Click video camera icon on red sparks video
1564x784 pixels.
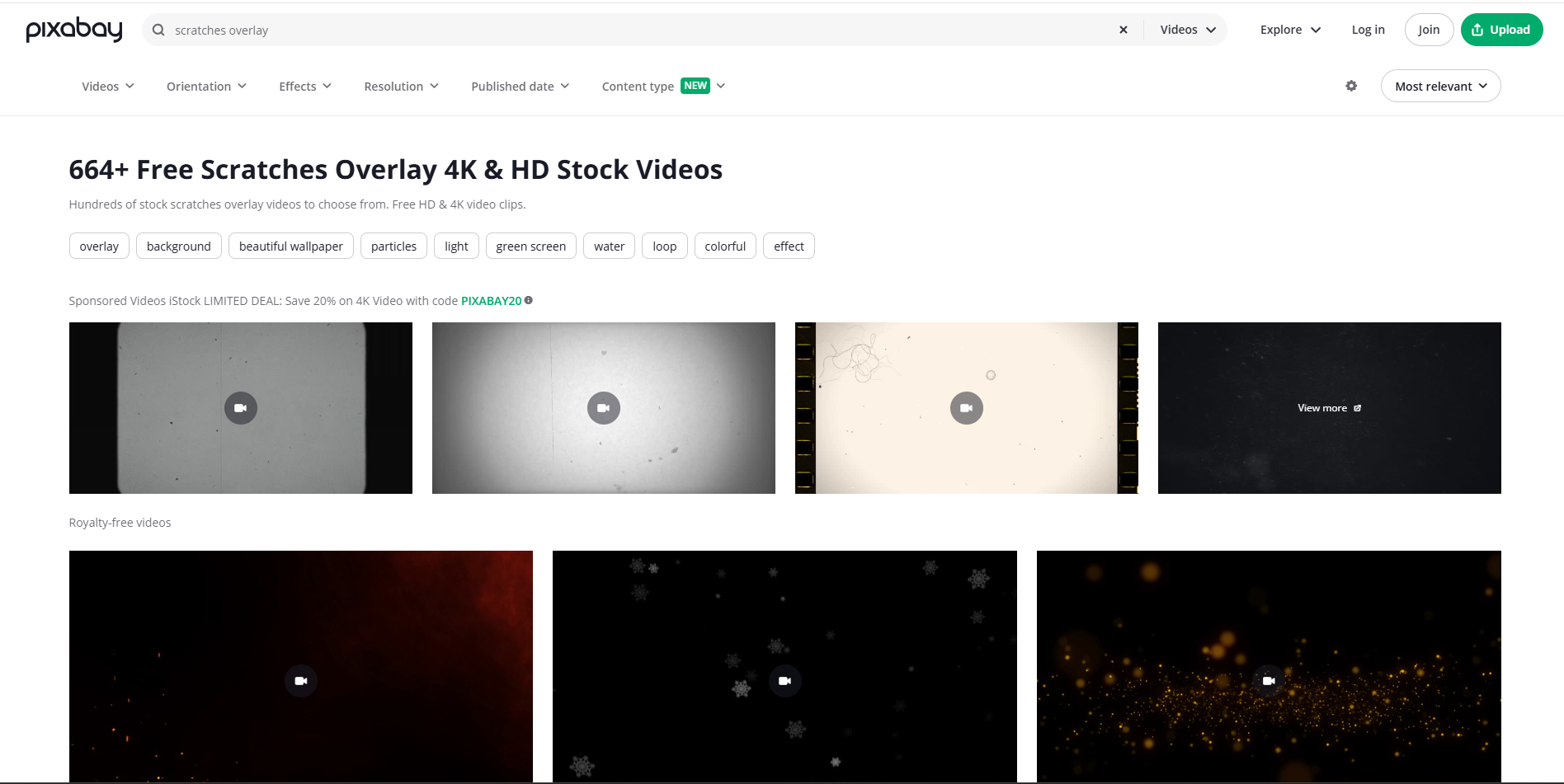pos(301,681)
